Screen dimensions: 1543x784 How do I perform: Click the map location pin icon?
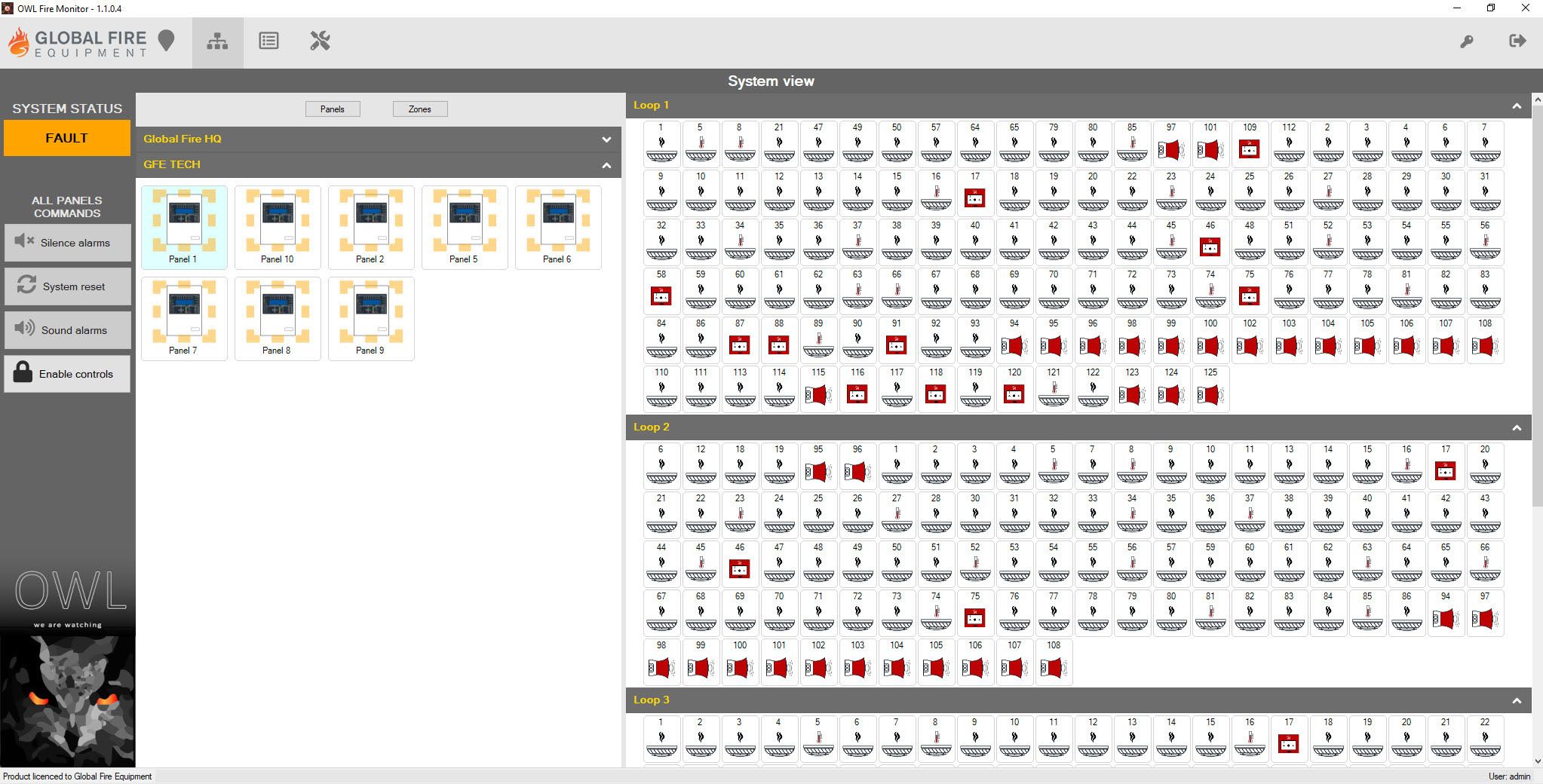(167, 41)
